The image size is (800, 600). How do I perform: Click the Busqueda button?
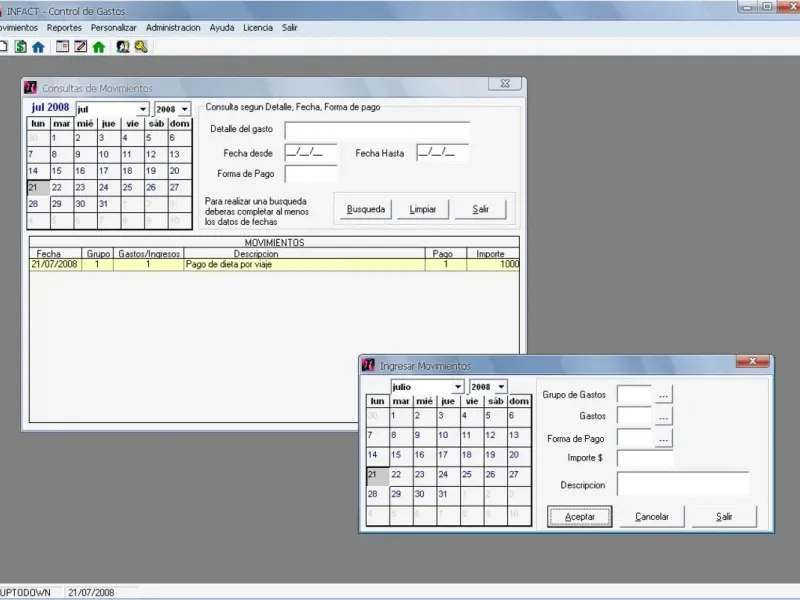[366, 209]
